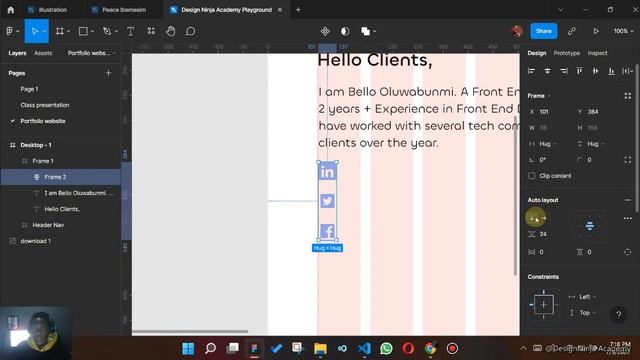The width and height of the screenshot is (640, 360).
Task: Click Align left icon
Action: pos(531,71)
